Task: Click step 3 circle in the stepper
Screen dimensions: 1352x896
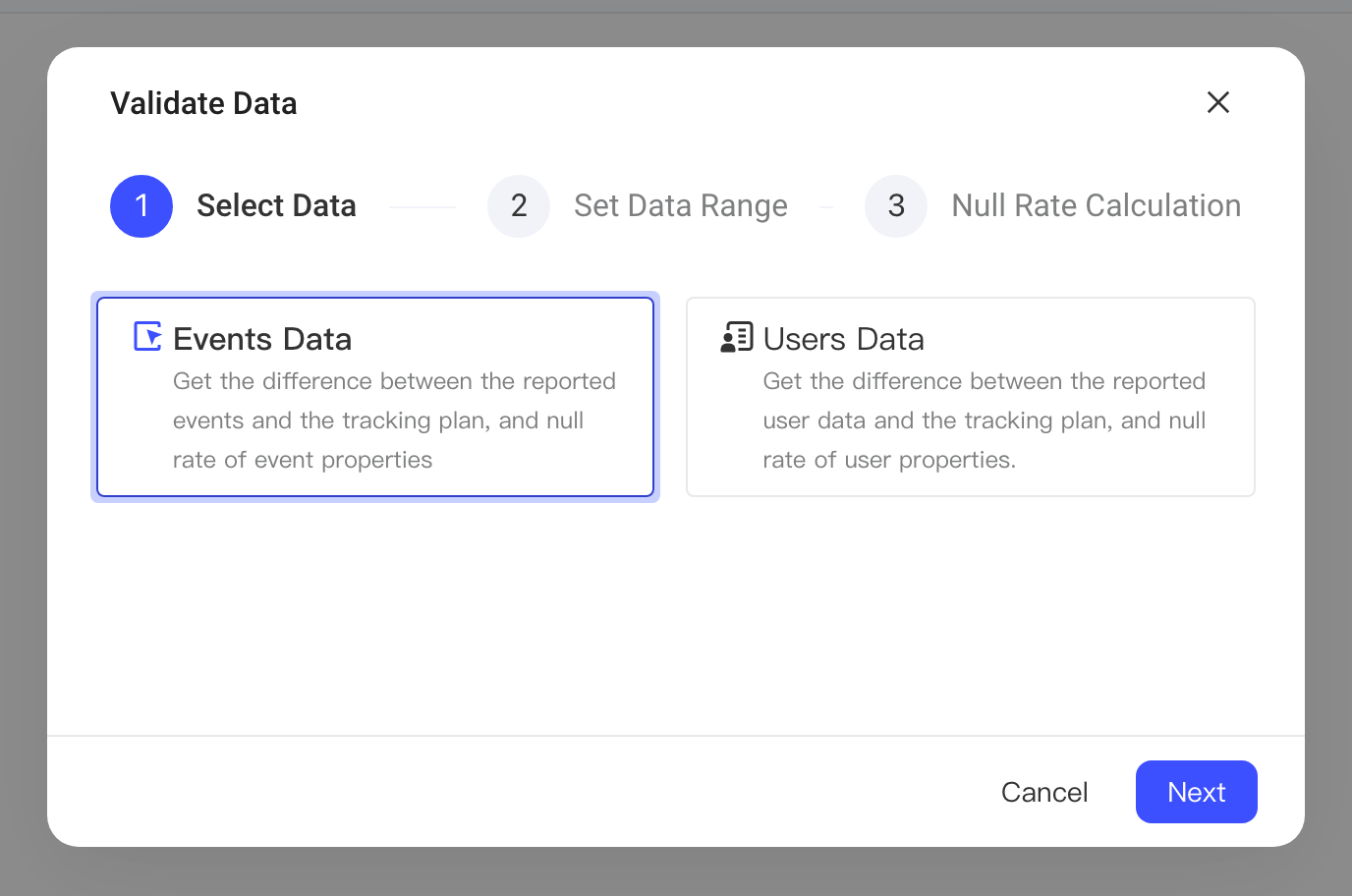Action: point(896,206)
